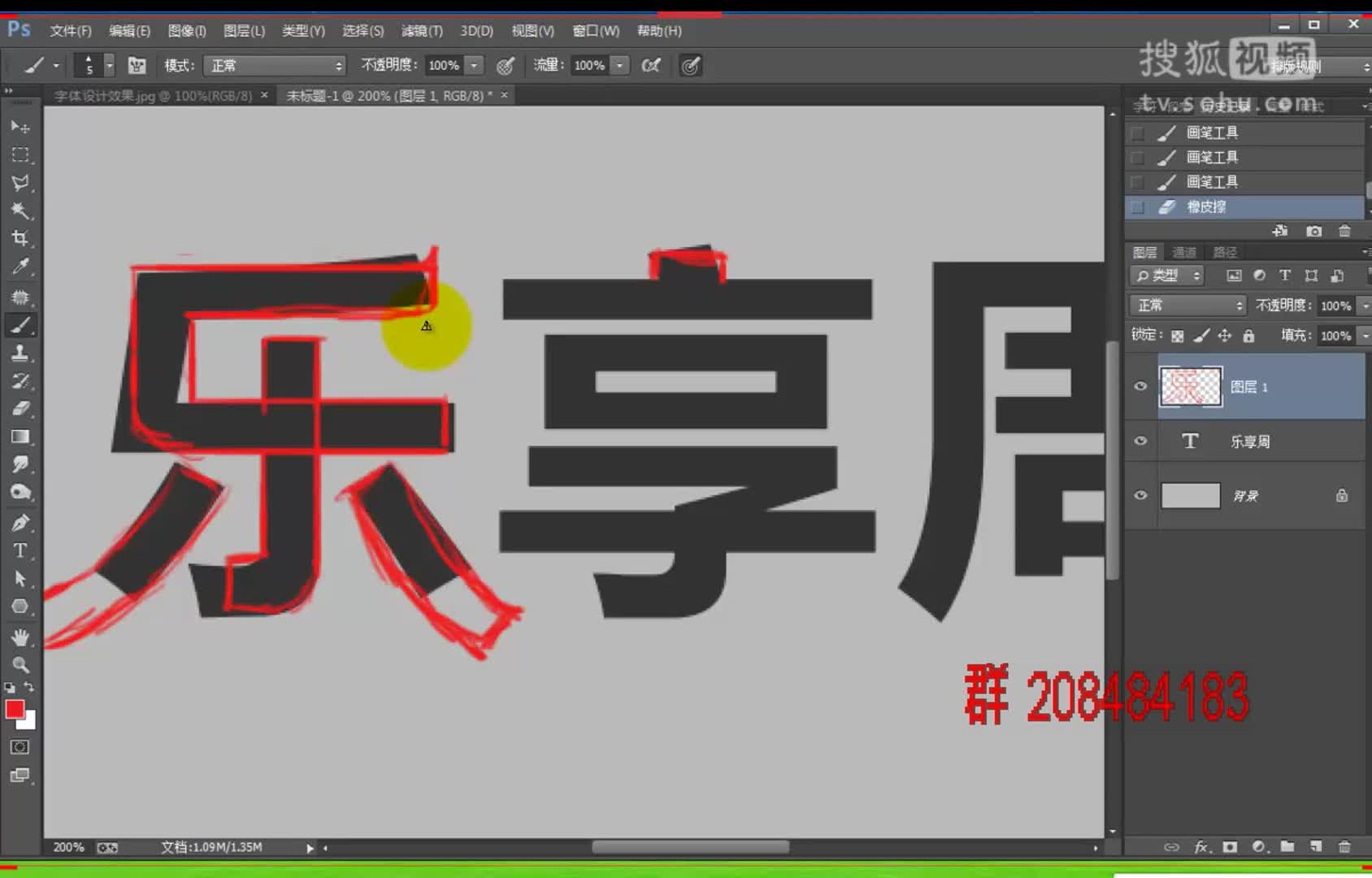Image resolution: width=1372 pixels, height=878 pixels.
Task: Select the Horizontal Type tool
Action: [x=20, y=550]
